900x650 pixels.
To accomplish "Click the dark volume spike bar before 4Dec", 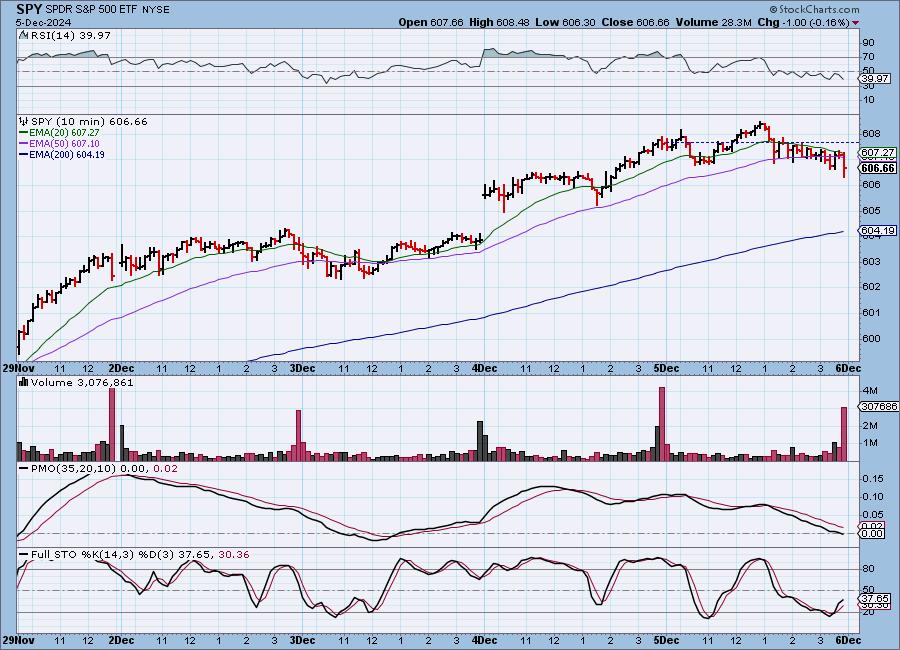I will 480,441.
